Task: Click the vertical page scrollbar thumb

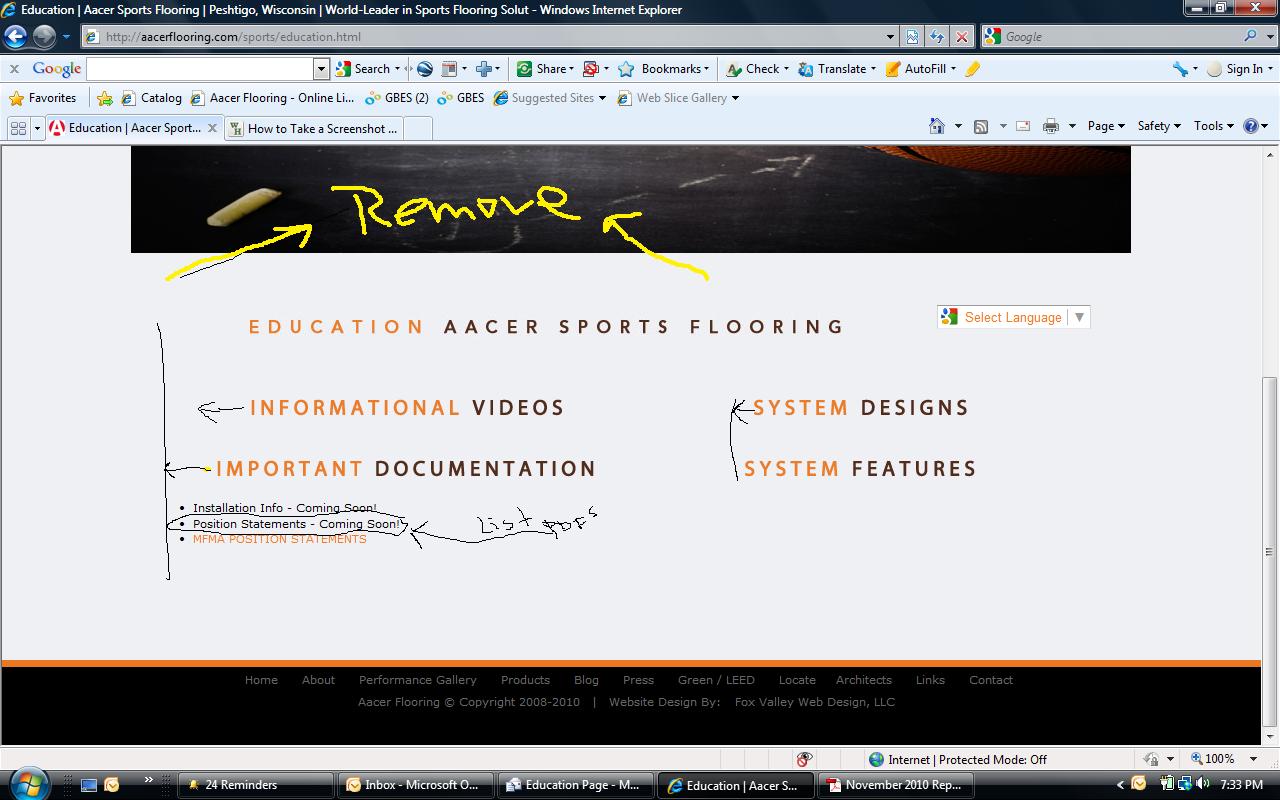Action: click(1270, 550)
